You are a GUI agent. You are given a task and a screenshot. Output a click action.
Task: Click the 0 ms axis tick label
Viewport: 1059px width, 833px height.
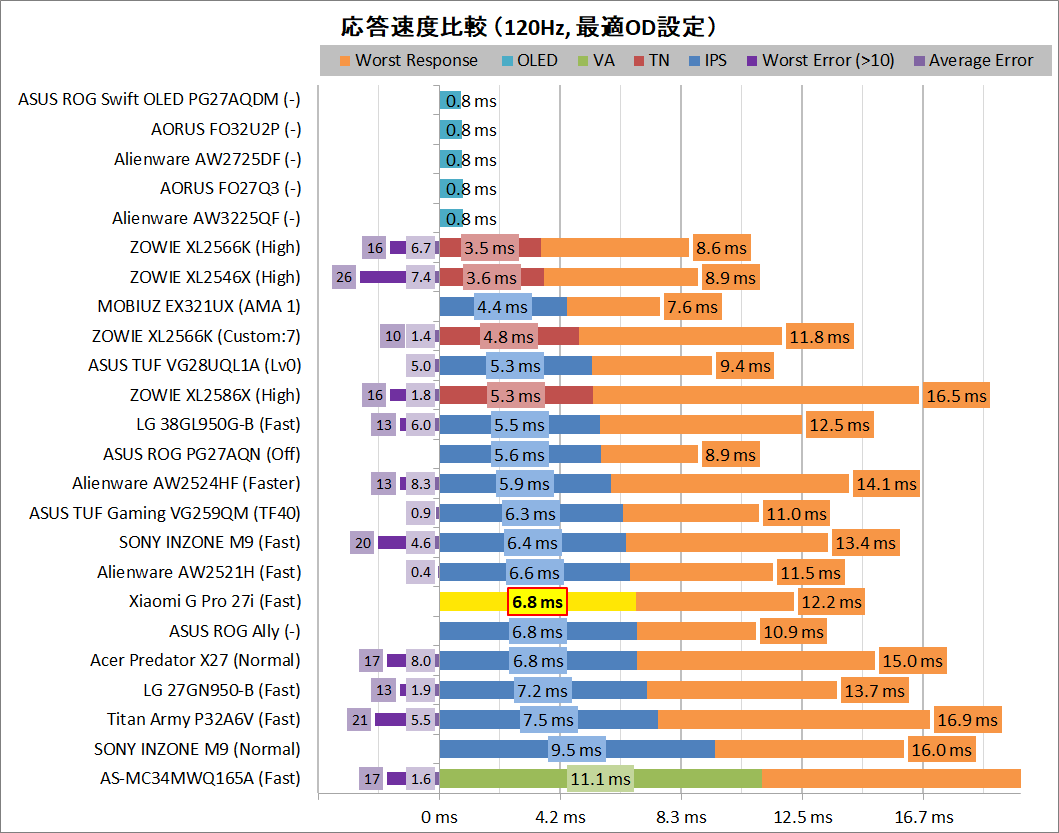coord(439,817)
